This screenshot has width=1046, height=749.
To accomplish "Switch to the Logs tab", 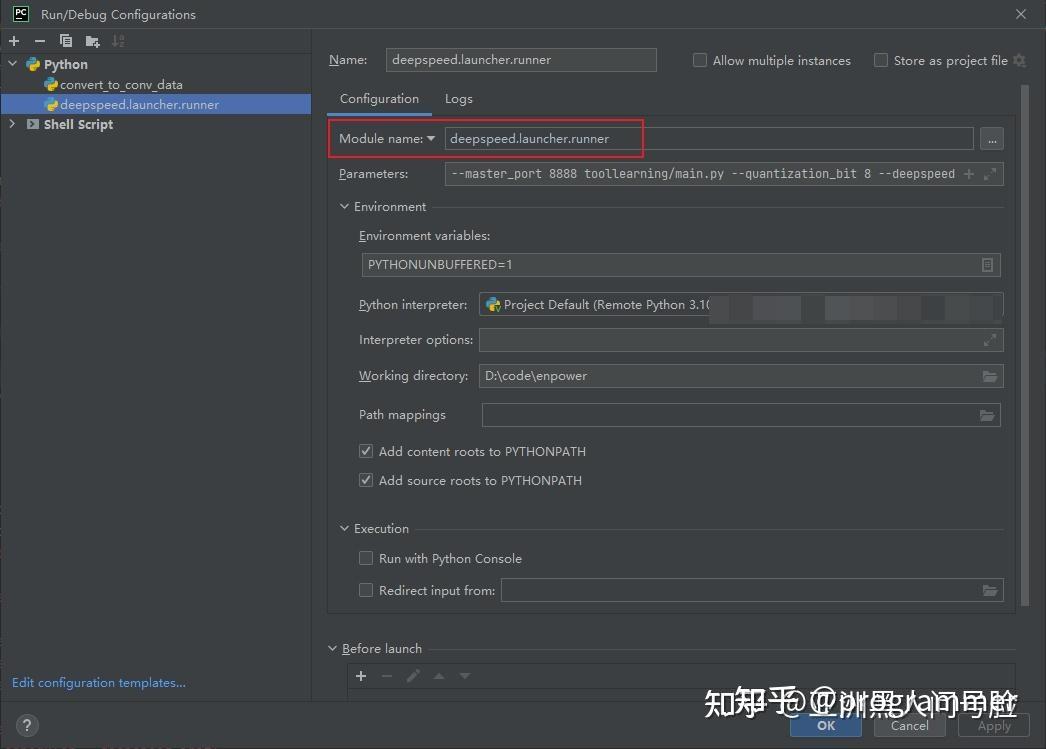I will coord(458,98).
